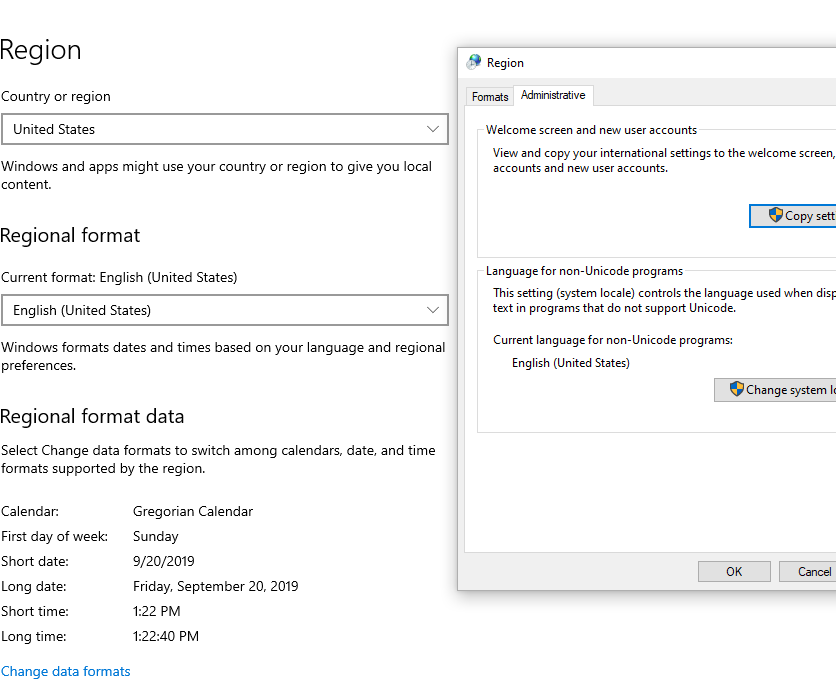
Task: Click the Long time: label
Action: pos(34,636)
